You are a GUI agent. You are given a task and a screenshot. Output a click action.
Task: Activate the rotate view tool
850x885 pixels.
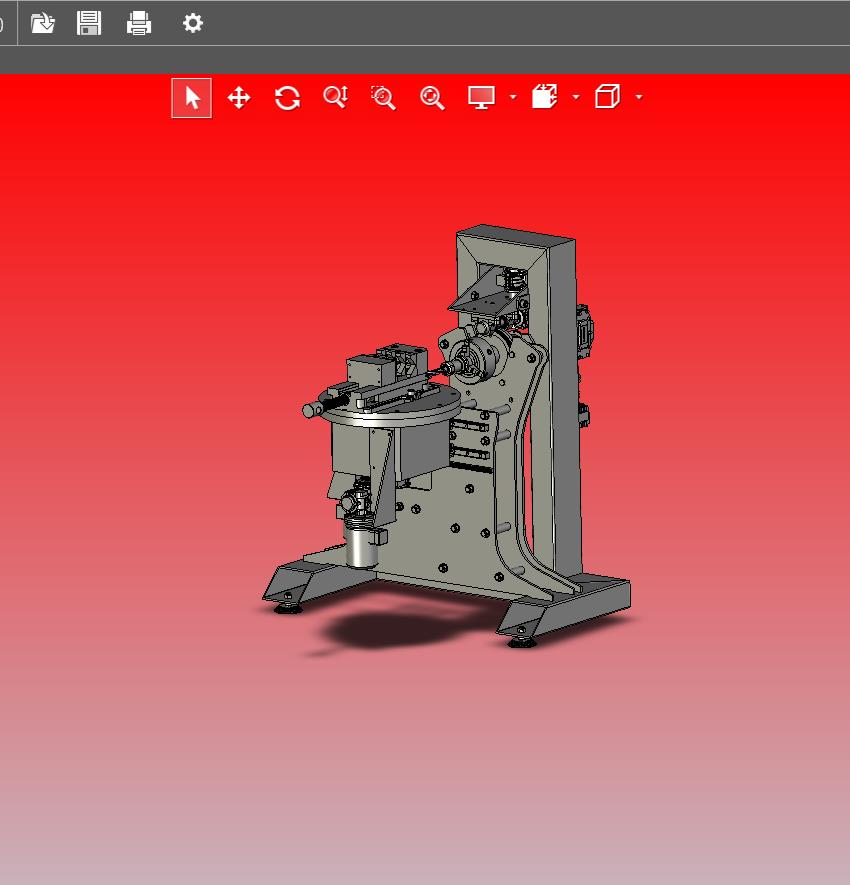(287, 98)
